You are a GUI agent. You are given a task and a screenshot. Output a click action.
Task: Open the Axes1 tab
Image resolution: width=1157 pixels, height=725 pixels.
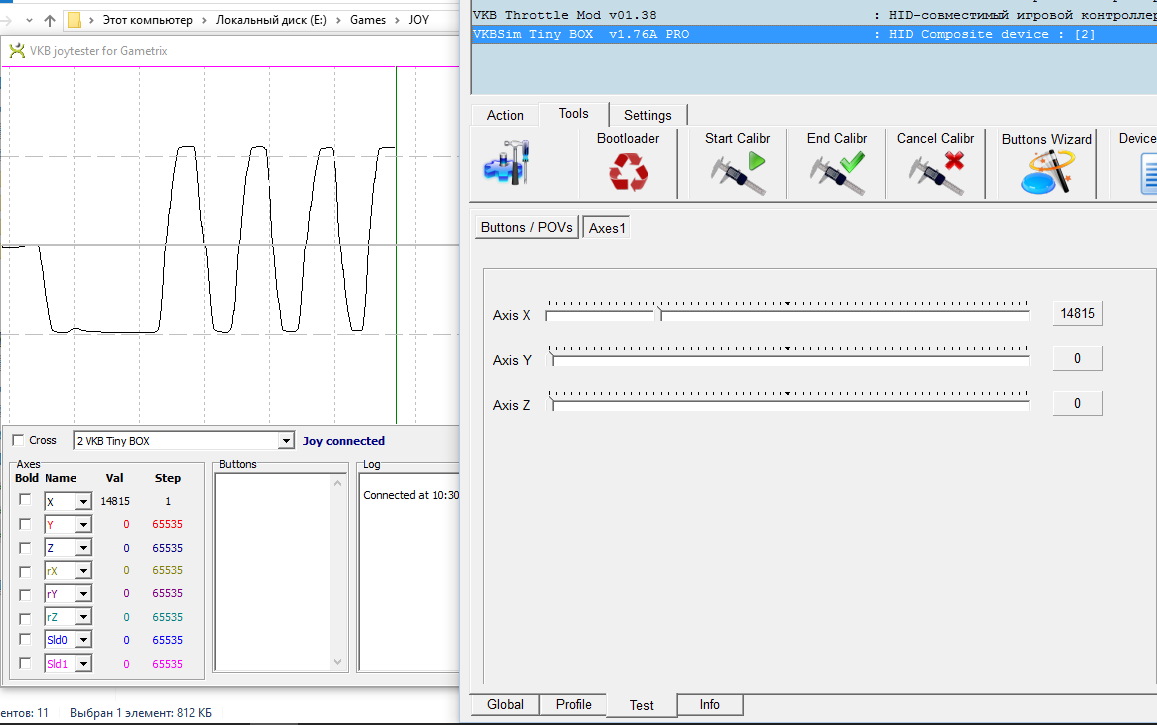pyautogui.click(x=607, y=228)
